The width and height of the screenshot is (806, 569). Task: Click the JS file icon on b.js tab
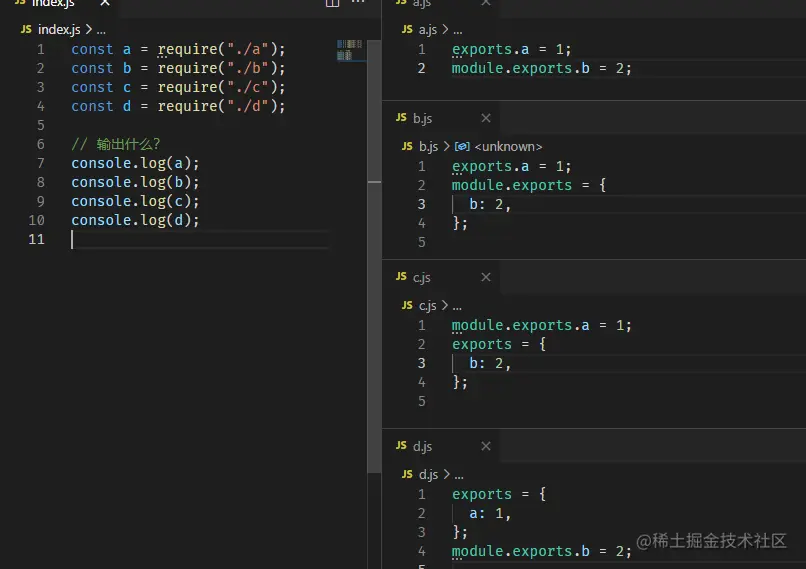point(401,118)
